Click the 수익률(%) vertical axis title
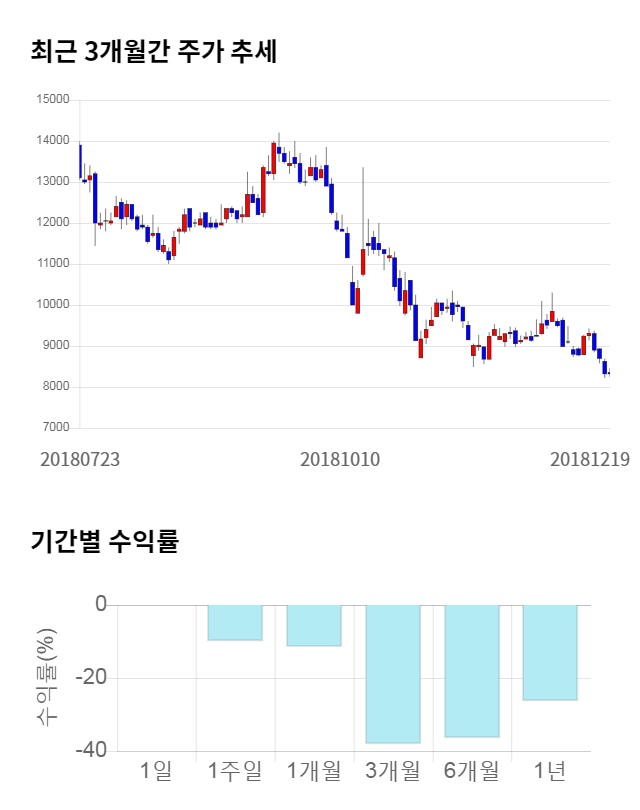Image resolution: width=640 pixels, height=810 pixels. coord(47,678)
